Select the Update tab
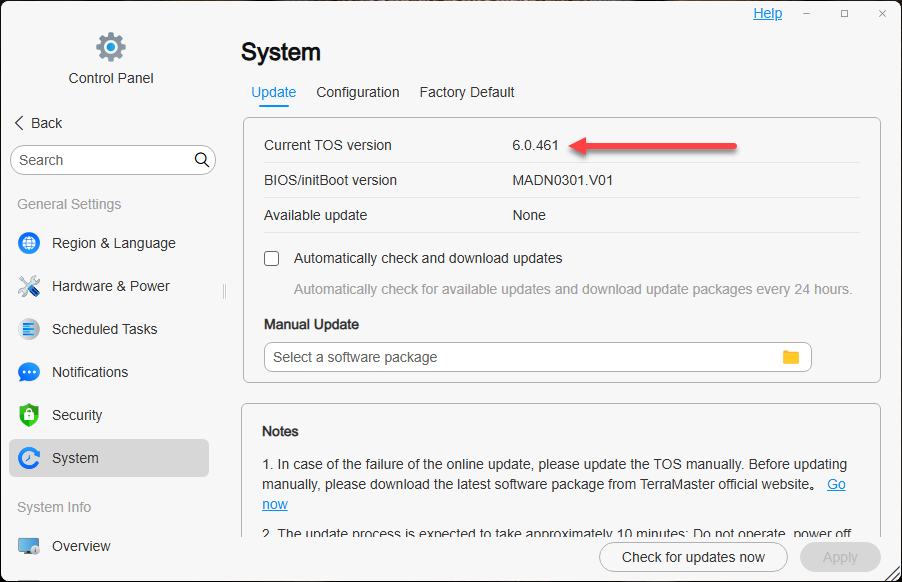This screenshot has height=582, width=902. 273,92
